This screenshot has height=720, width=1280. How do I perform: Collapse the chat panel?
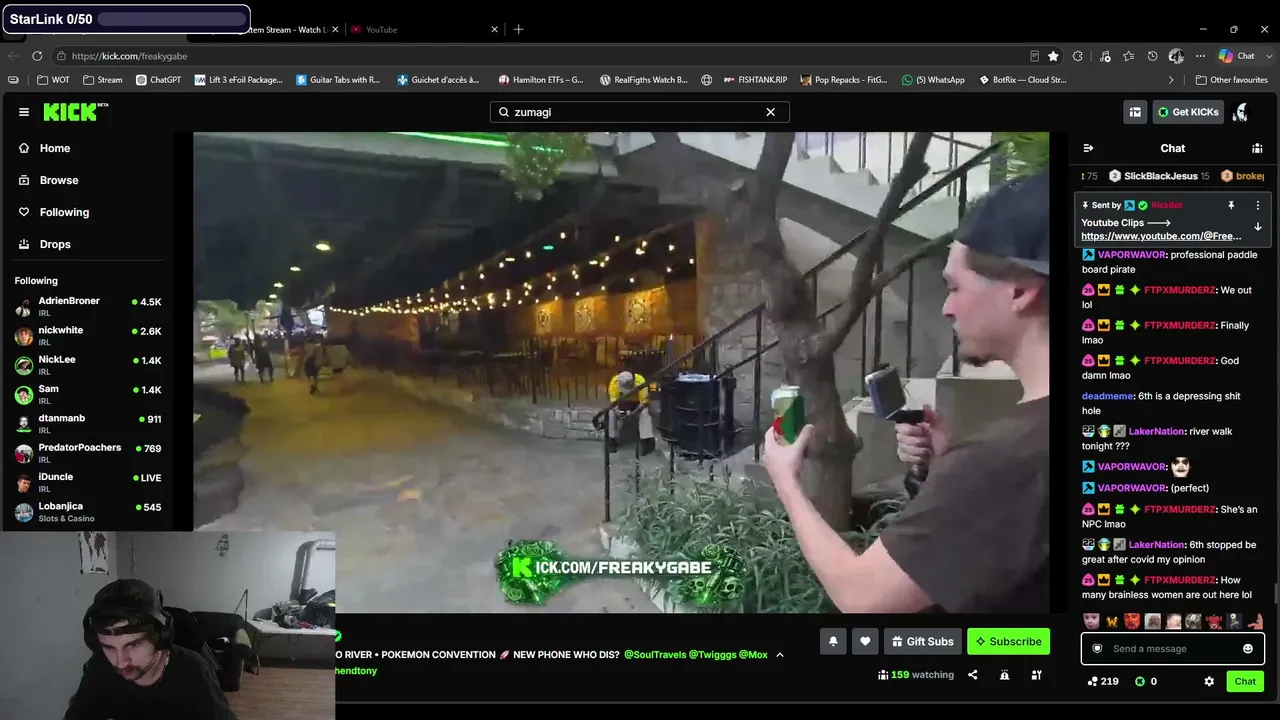(1088, 148)
